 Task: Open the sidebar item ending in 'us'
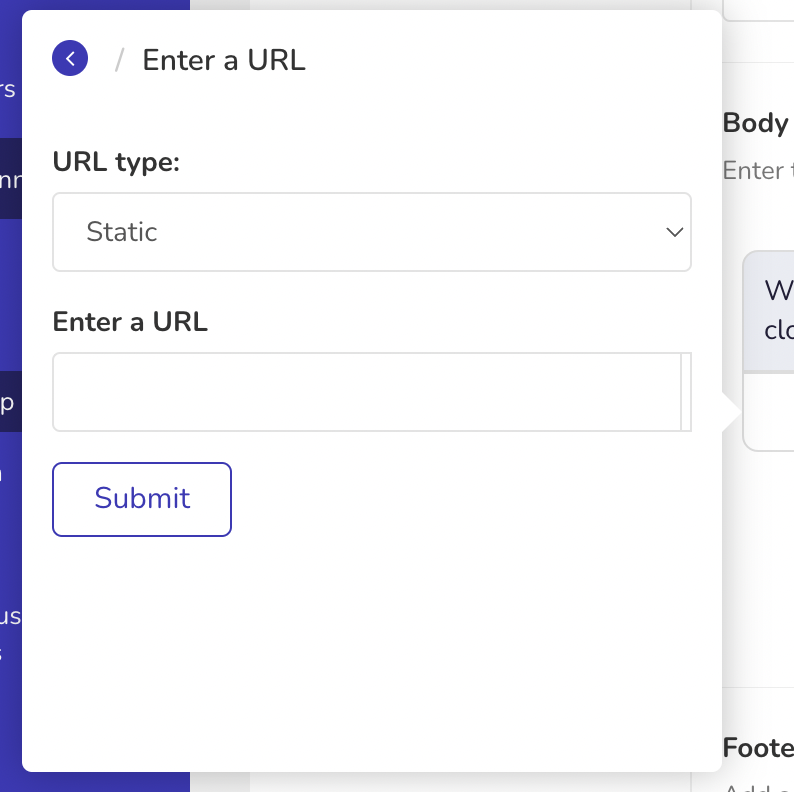point(10,616)
